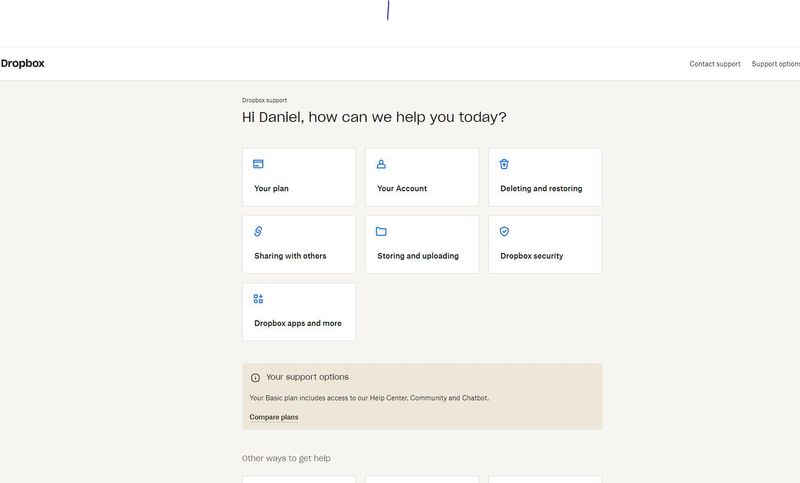Go to Dropbox home via the logo
800x483 pixels.
click(22, 63)
